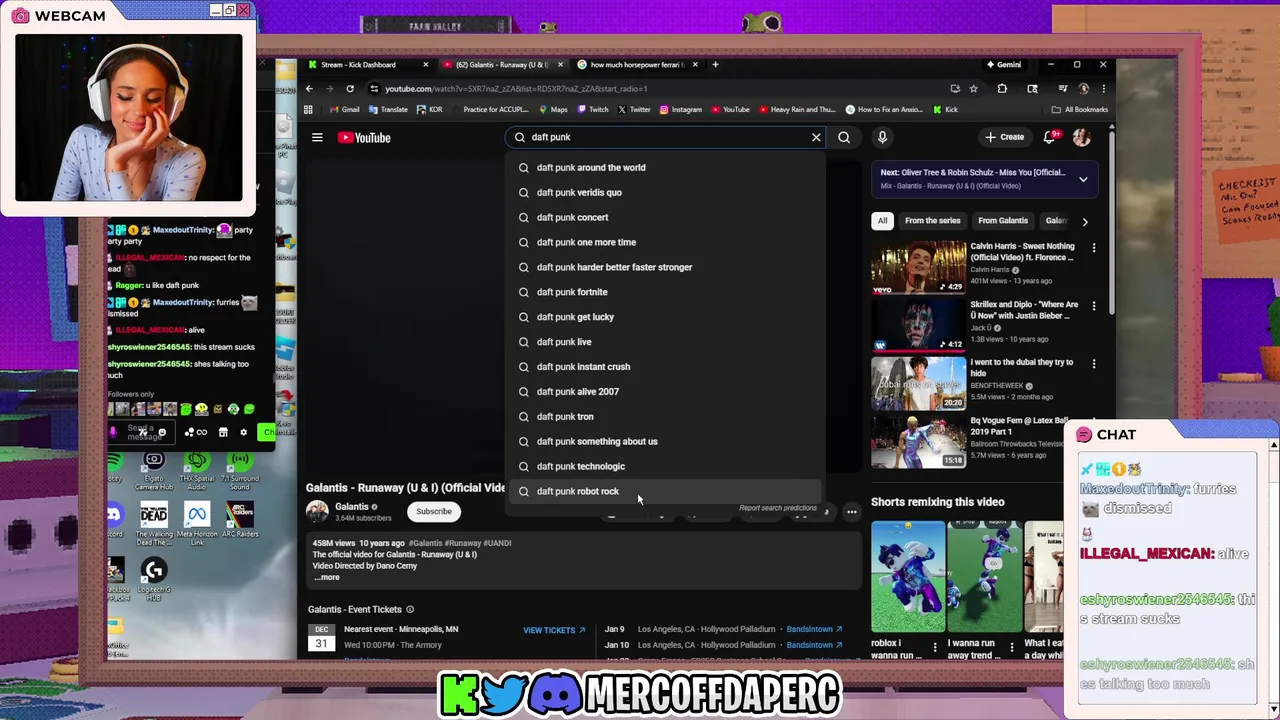Close the Stream - Kick Dashboard tab
The image size is (1280, 720).
(x=426, y=64)
